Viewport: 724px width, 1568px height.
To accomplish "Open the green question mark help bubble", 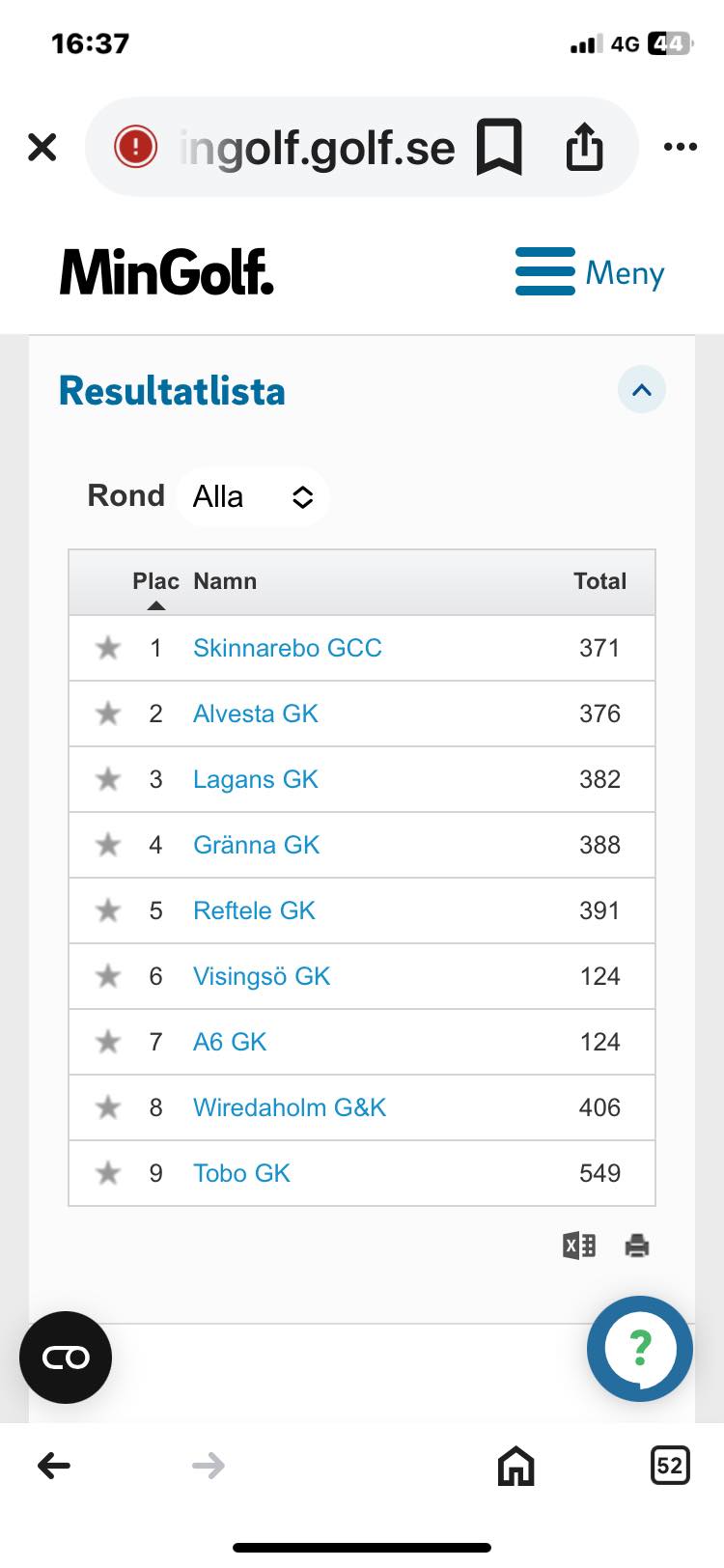I will (640, 1348).
